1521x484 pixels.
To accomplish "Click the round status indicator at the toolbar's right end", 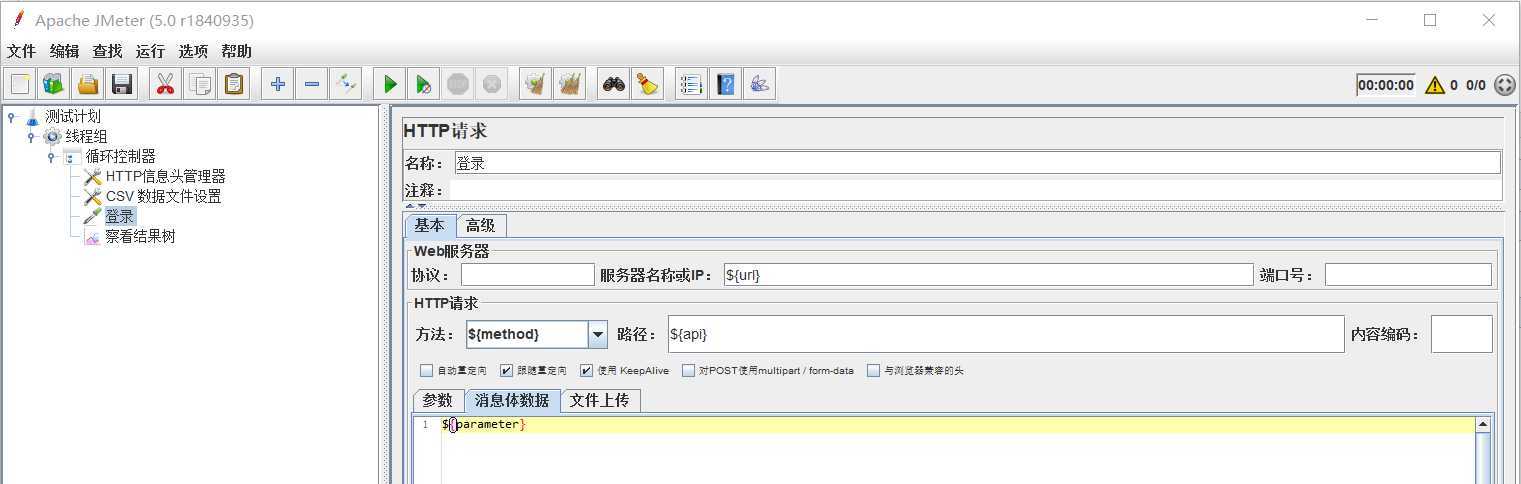I will 1504,85.
